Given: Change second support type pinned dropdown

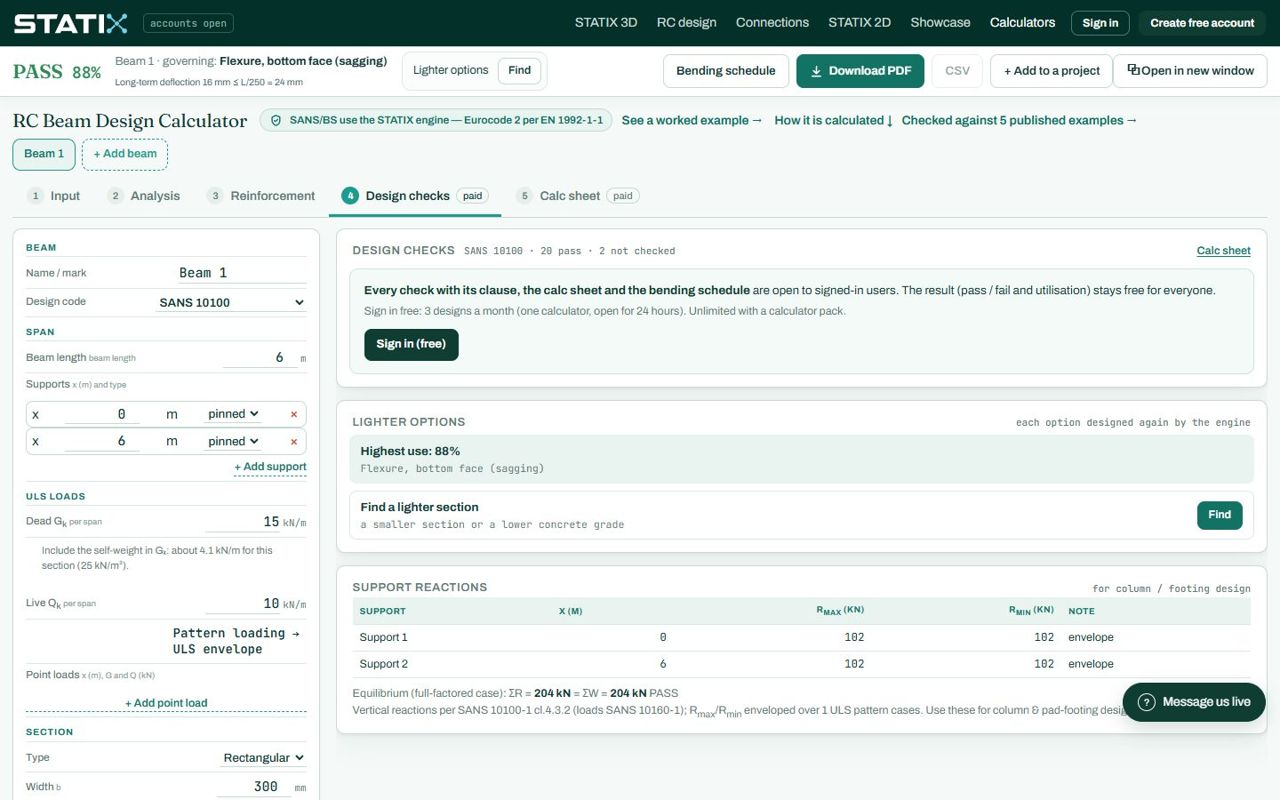Looking at the screenshot, I should pos(233,441).
